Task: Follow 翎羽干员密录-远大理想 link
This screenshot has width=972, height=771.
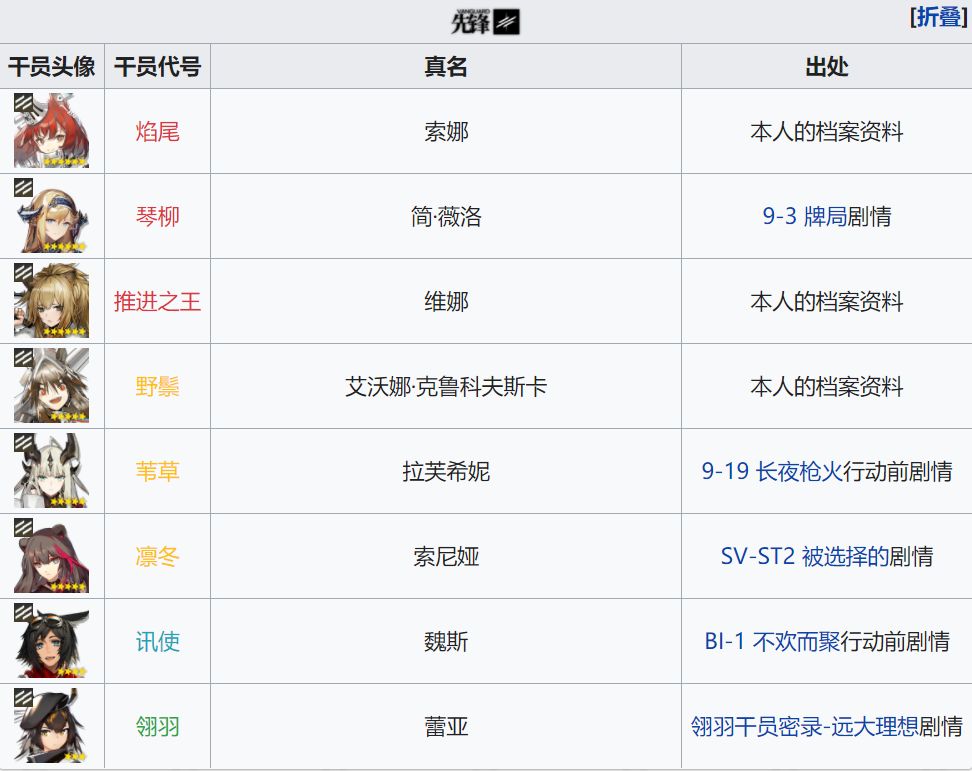Action: tap(804, 726)
